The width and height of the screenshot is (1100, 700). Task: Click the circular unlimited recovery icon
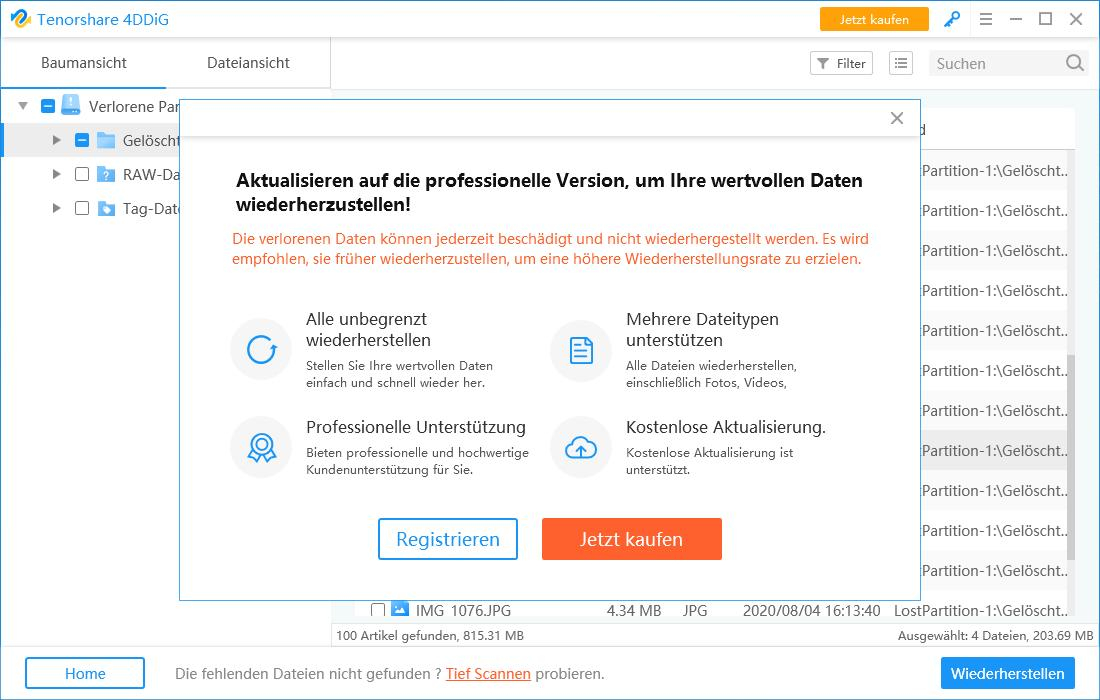[261, 349]
